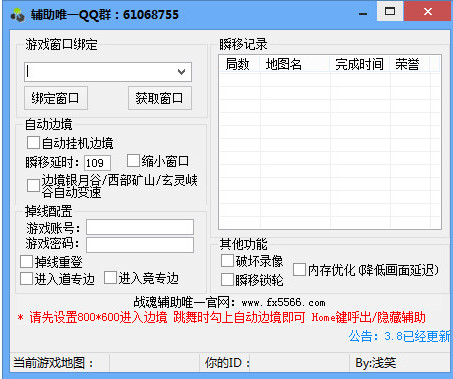
Task: Check the 掉线重登 checkbox
Action: click(26, 262)
